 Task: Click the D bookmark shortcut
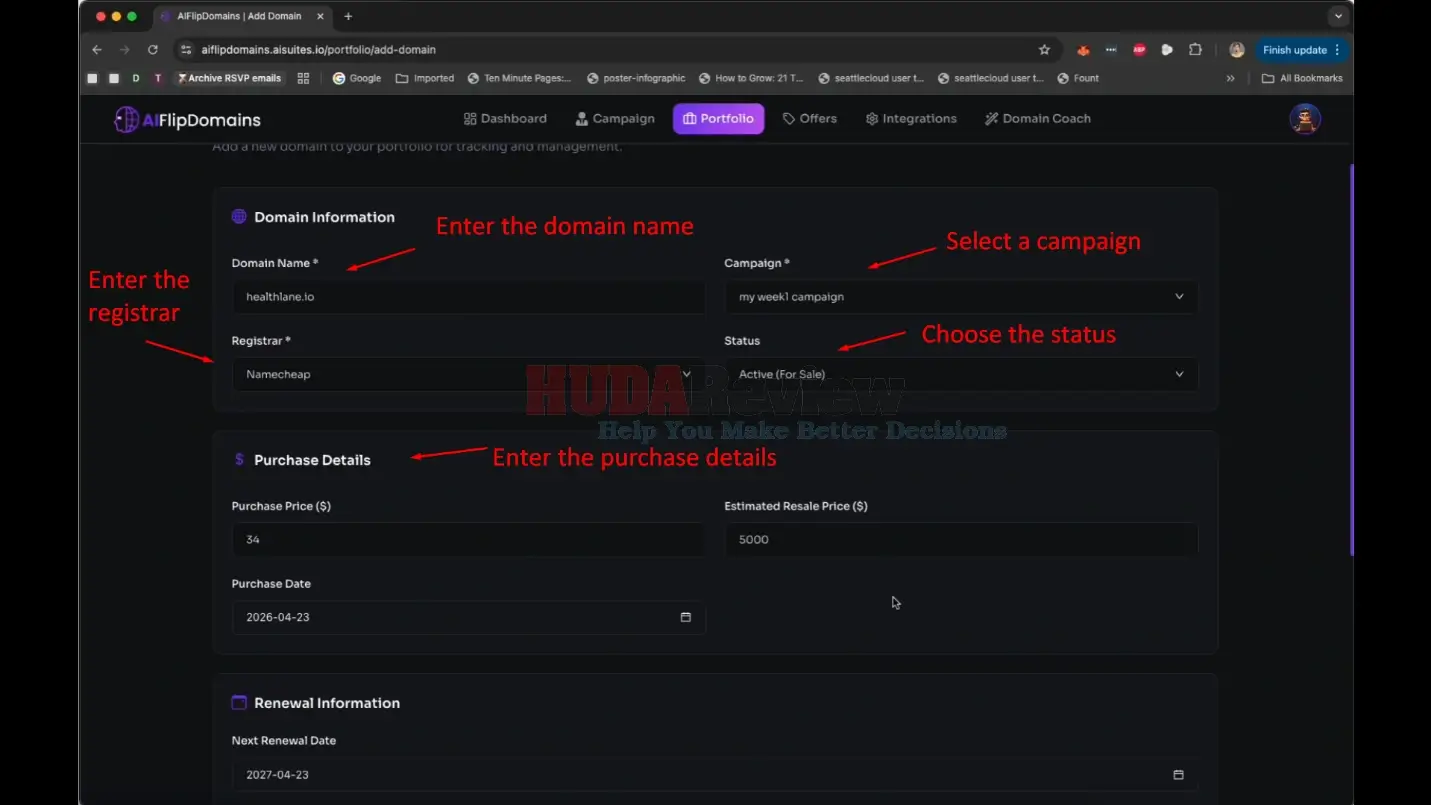point(136,78)
